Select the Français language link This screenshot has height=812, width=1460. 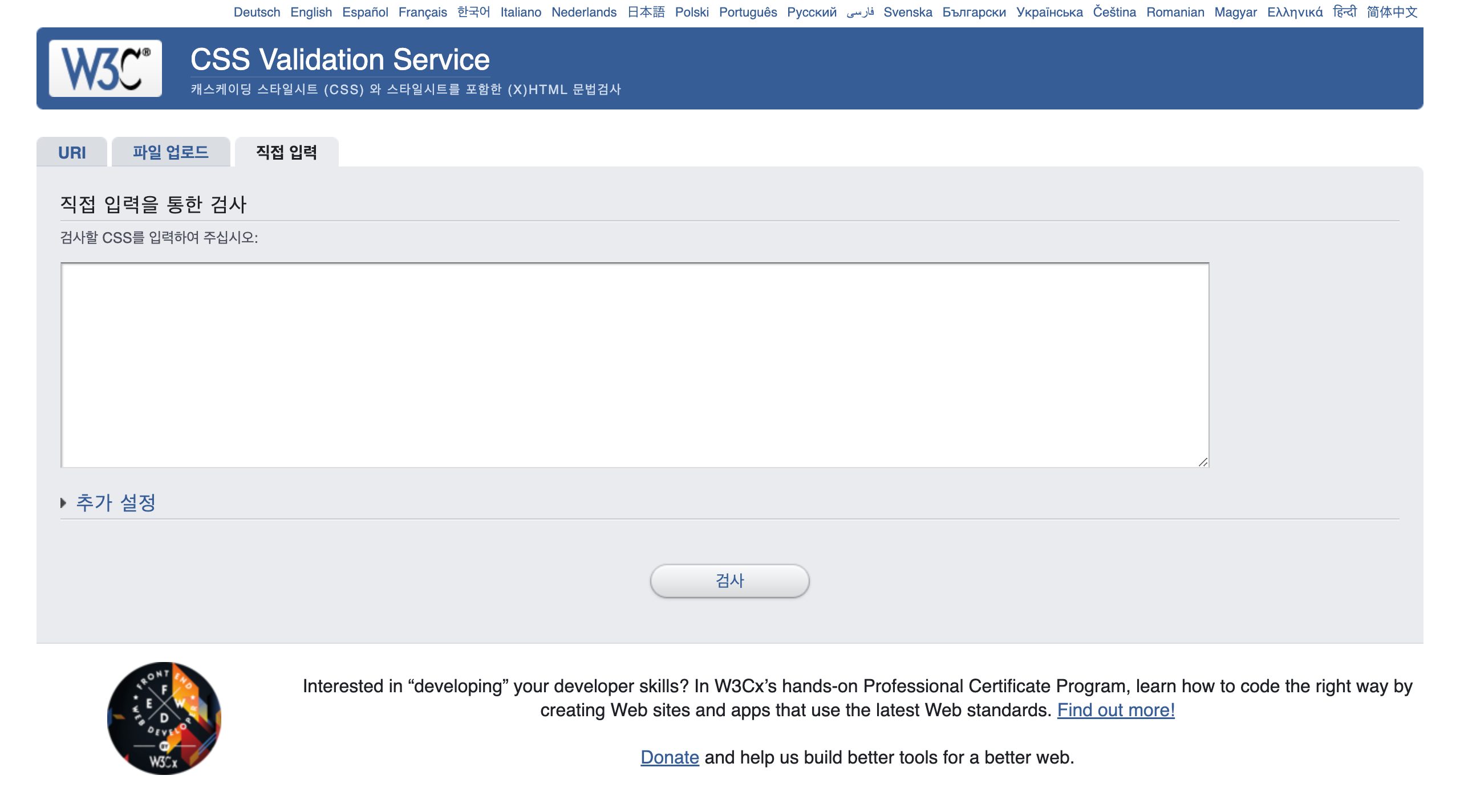[x=422, y=12]
